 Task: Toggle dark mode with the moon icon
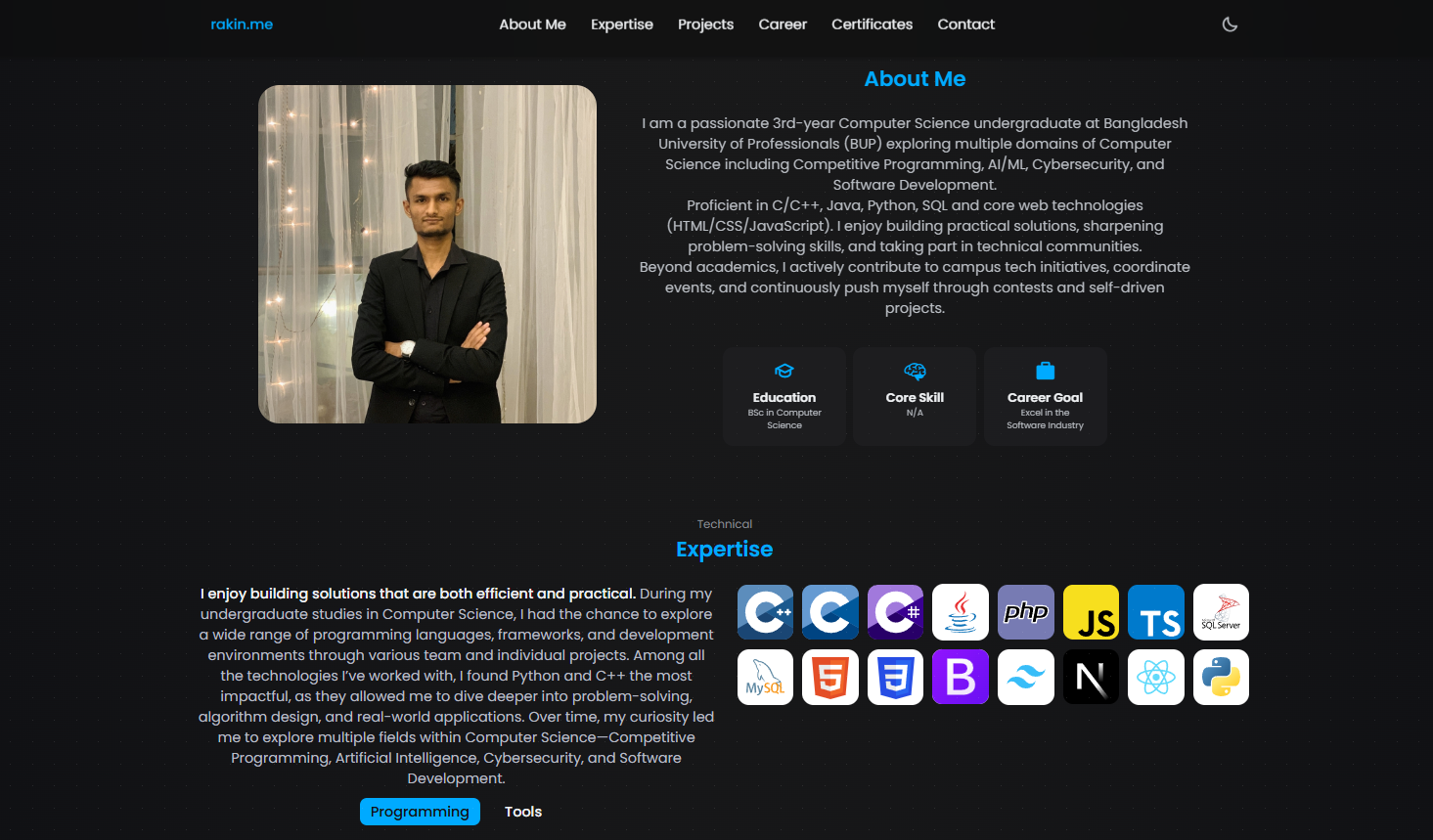(1230, 24)
